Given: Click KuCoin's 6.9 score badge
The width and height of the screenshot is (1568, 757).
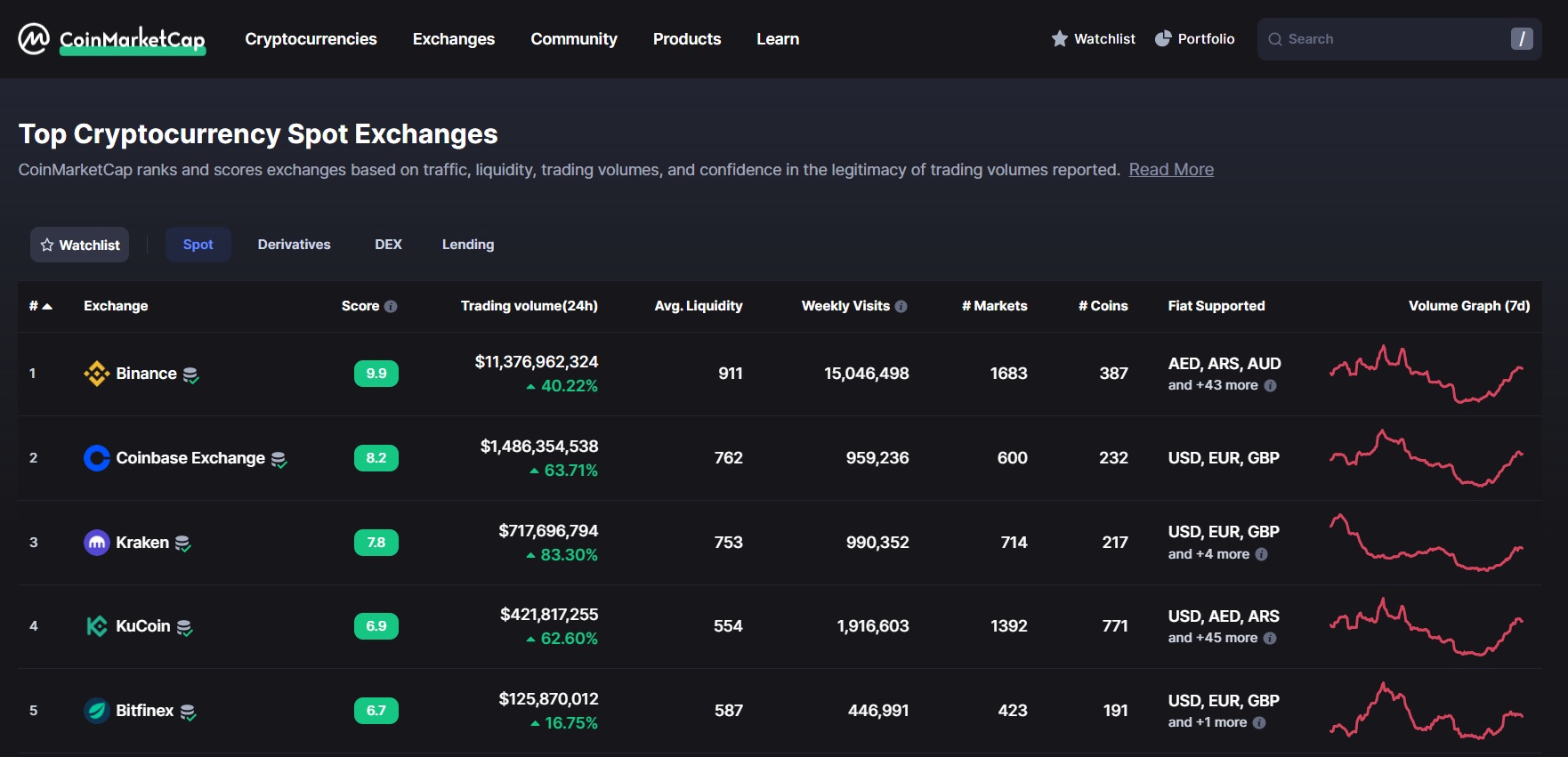Looking at the screenshot, I should coord(376,626).
